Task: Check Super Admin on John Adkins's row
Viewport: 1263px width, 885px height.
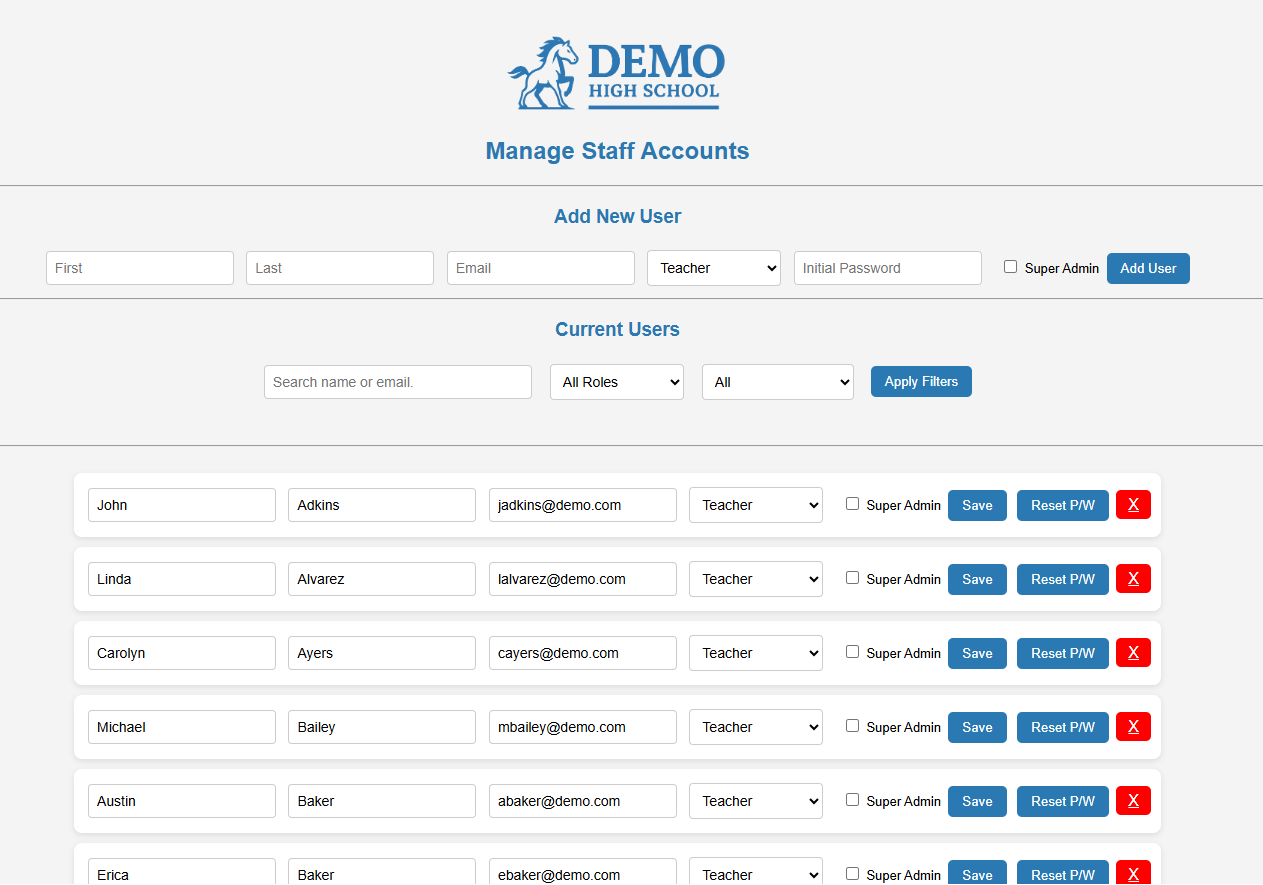Action: [852, 503]
